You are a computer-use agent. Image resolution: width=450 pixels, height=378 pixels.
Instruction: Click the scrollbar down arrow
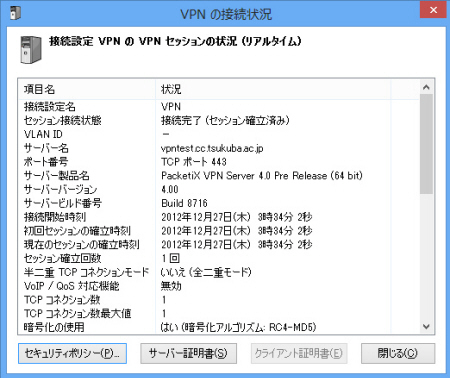tap(426, 327)
